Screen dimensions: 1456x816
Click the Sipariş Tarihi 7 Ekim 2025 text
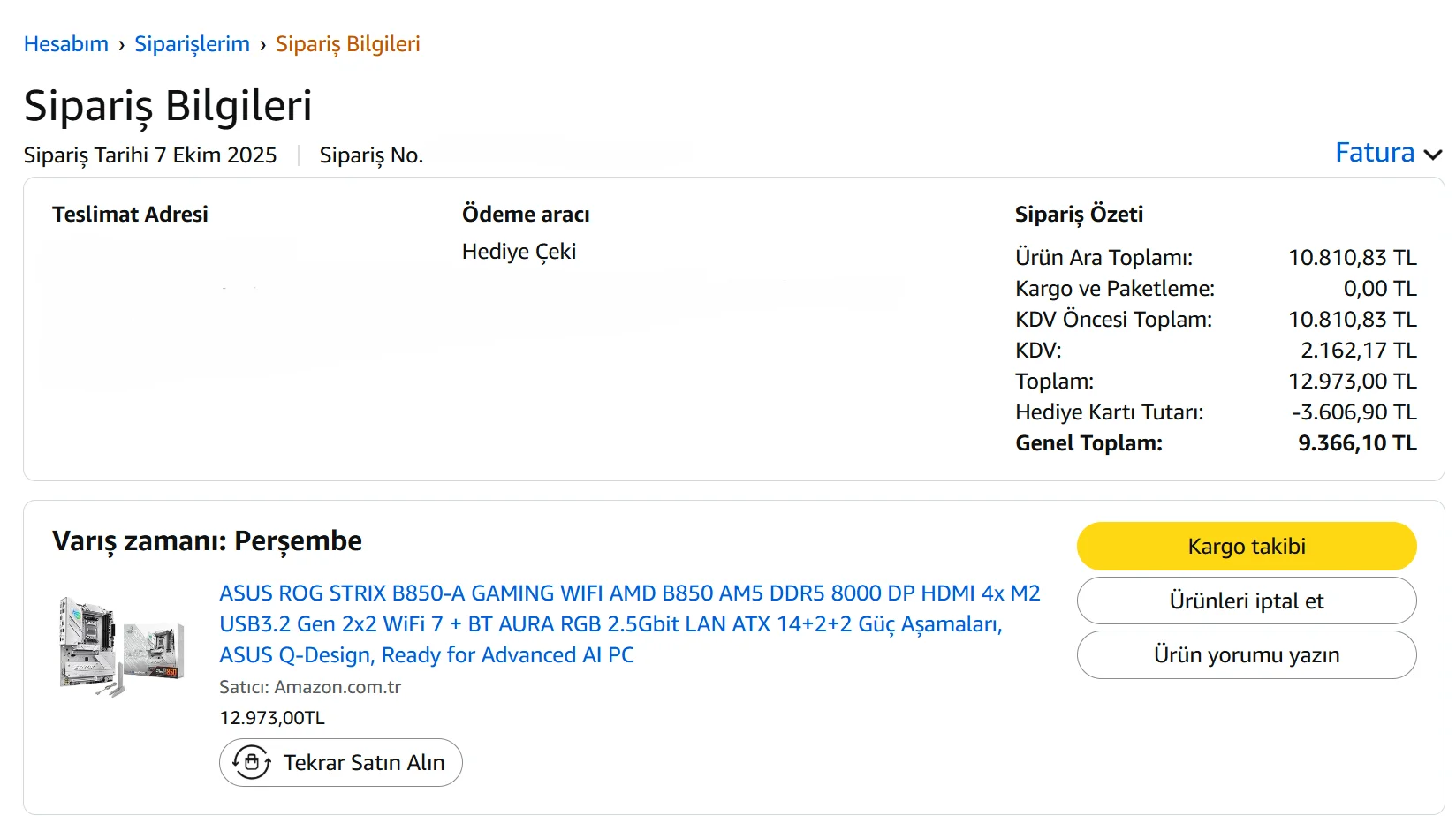150,155
